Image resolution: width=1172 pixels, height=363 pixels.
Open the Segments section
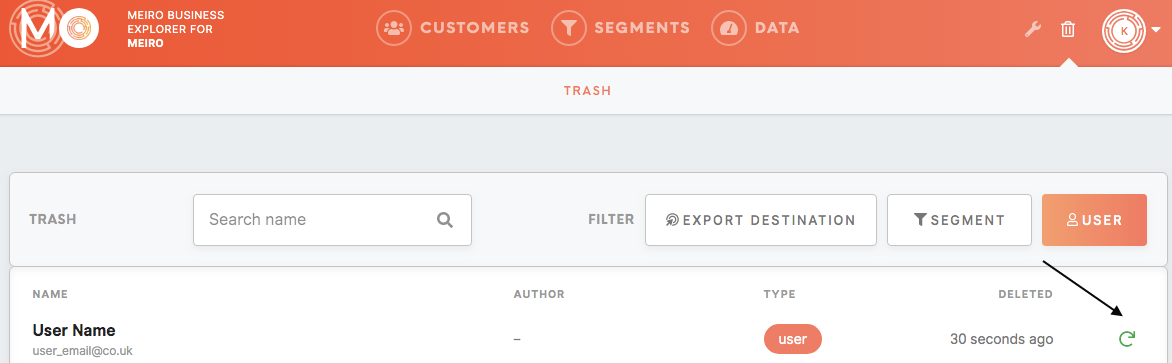point(620,28)
